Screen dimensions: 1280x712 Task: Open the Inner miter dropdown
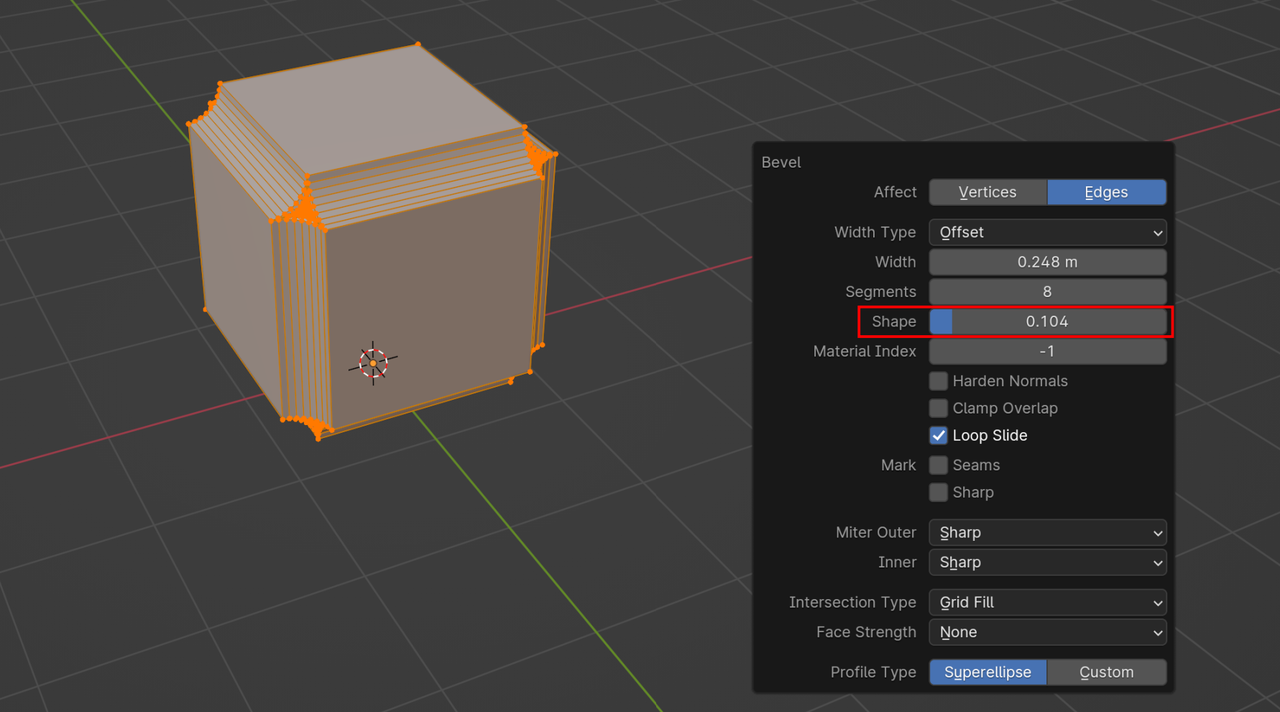(x=1047, y=562)
